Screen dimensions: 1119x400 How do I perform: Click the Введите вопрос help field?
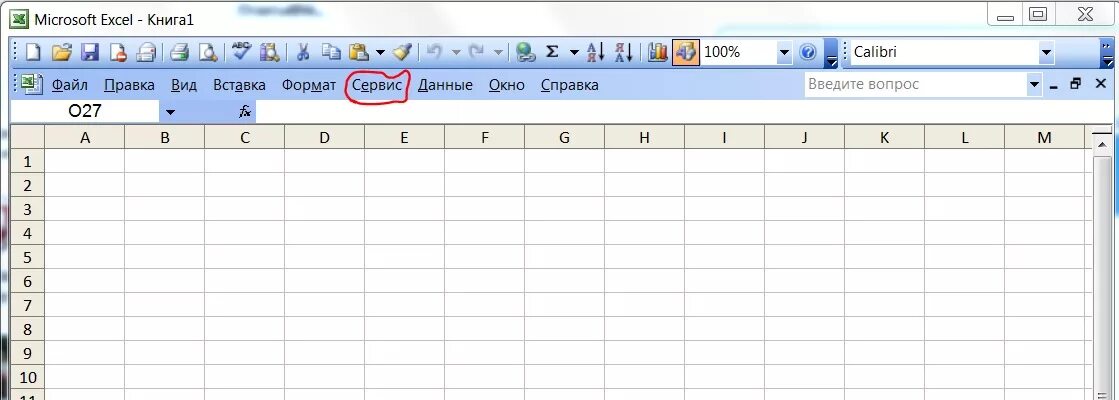(x=916, y=85)
